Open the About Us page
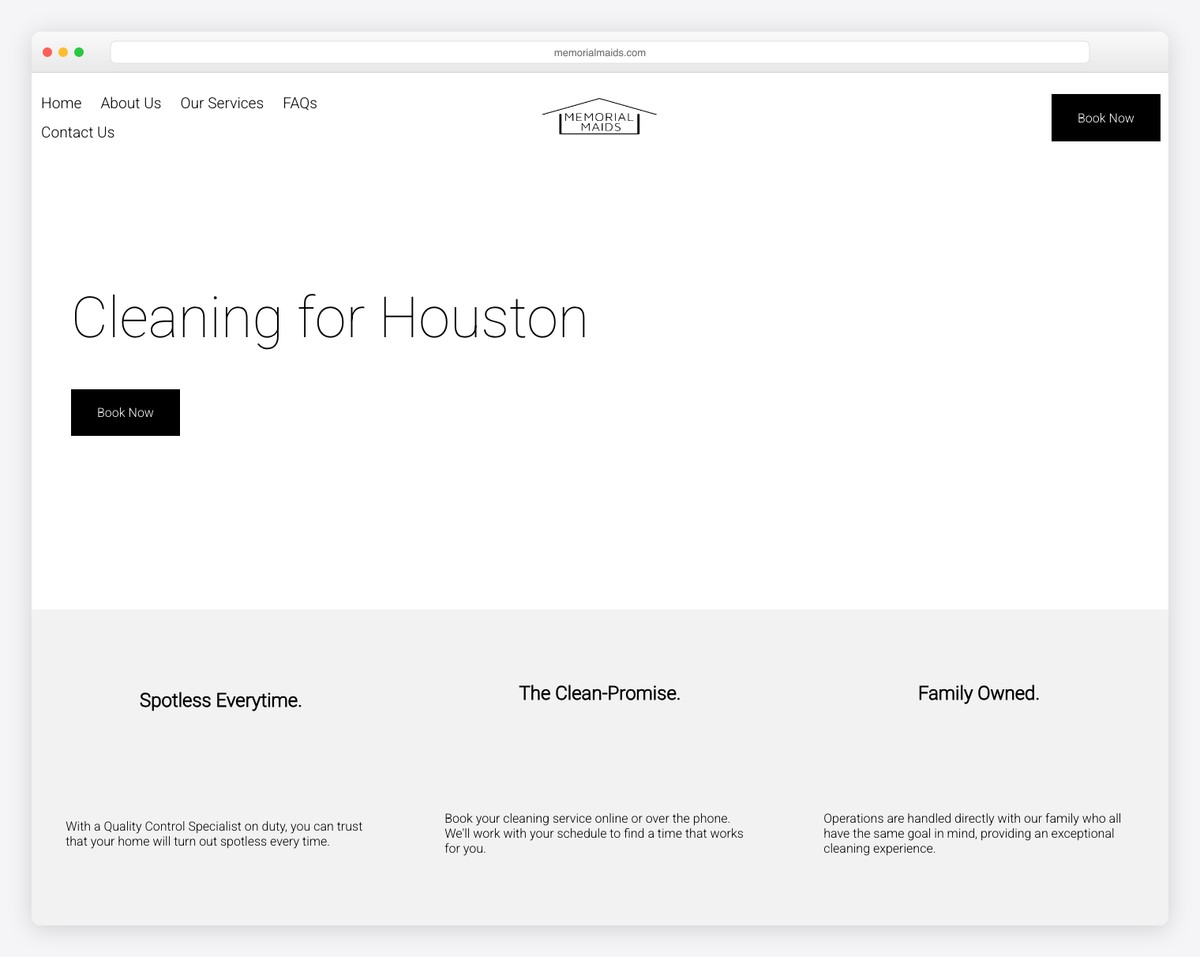 tap(130, 103)
